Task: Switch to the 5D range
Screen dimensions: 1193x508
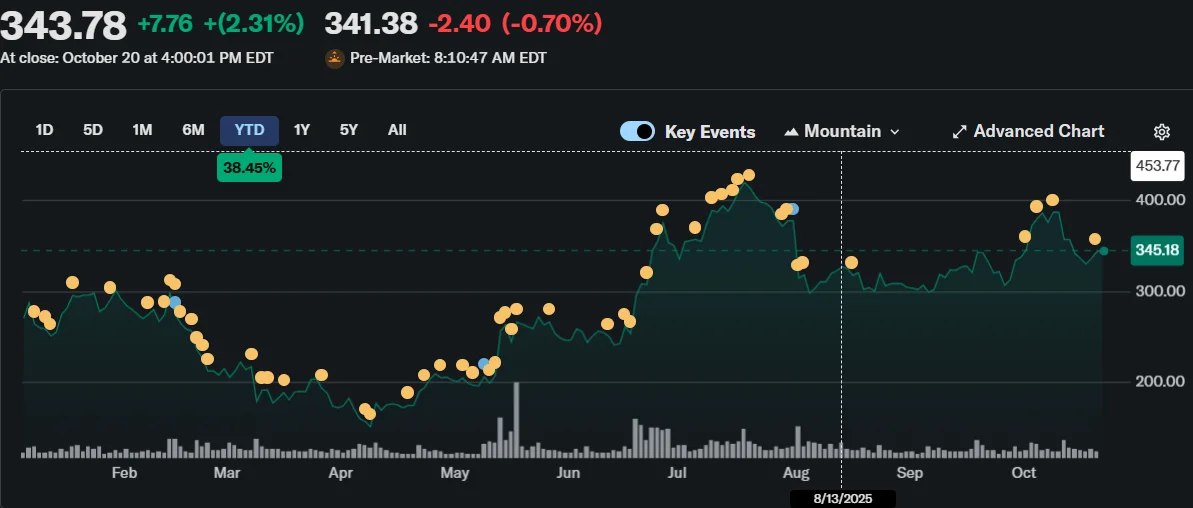Action: pos(93,130)
